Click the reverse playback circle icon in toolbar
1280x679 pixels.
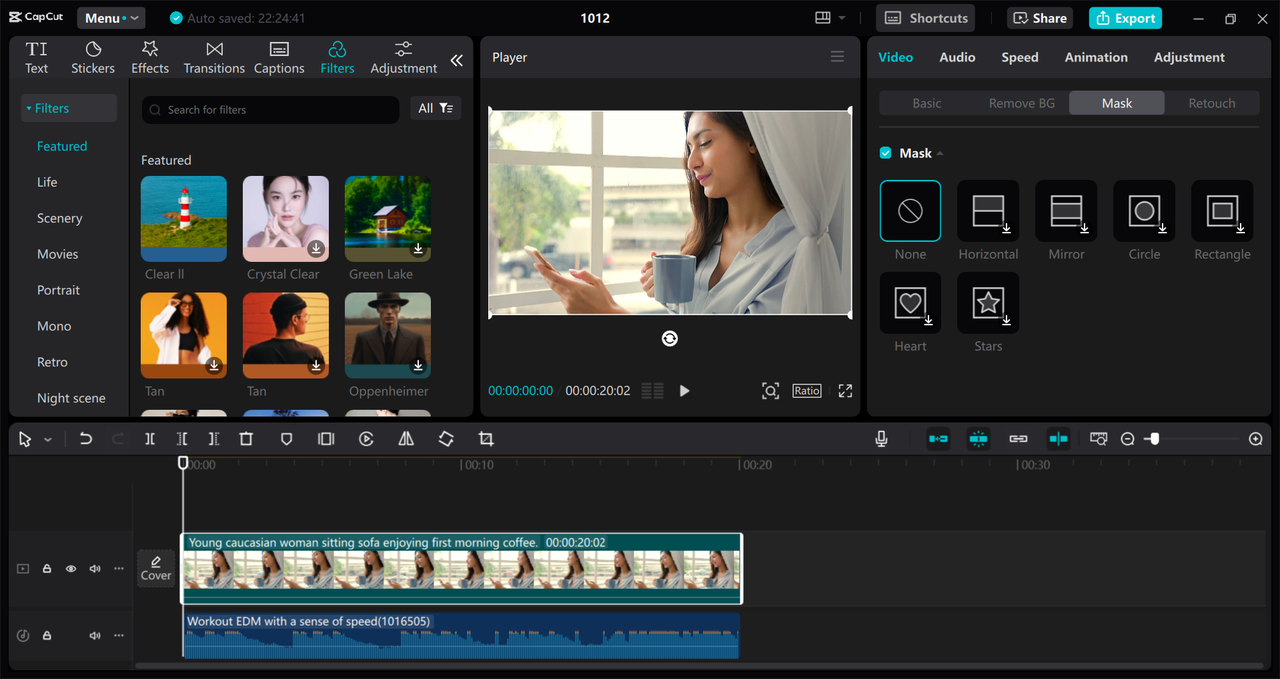(366, 439)
